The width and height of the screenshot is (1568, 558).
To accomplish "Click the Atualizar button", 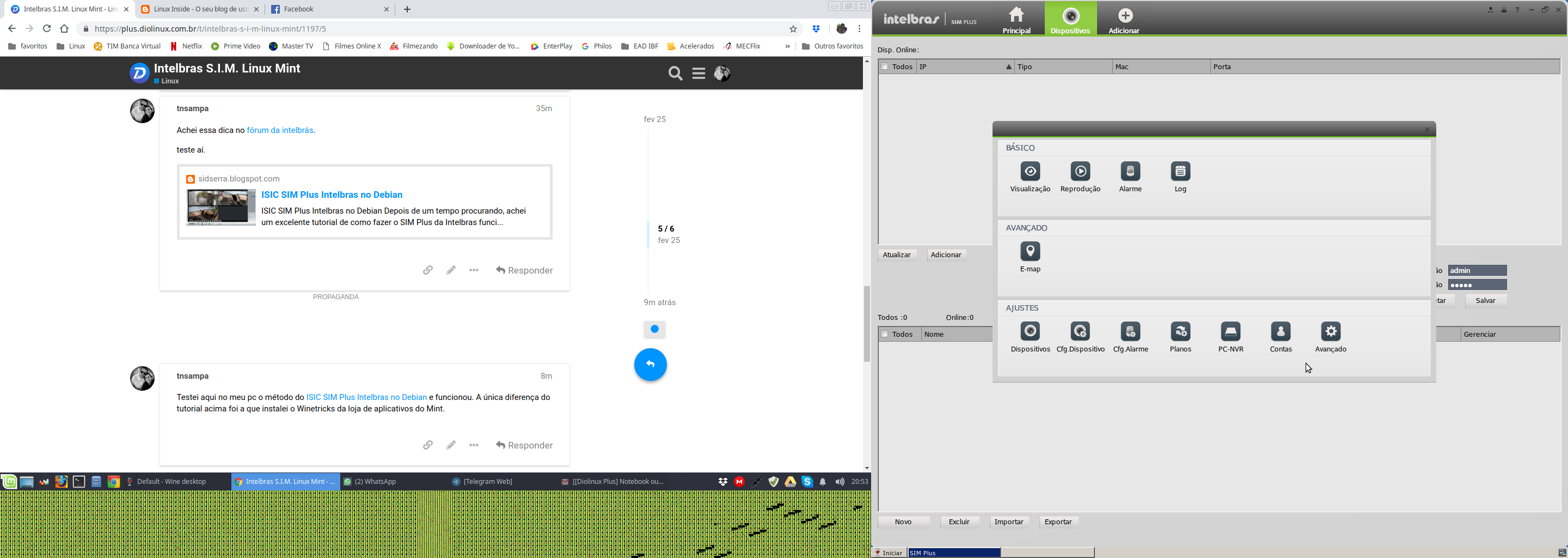I will [x=897, y=255].
